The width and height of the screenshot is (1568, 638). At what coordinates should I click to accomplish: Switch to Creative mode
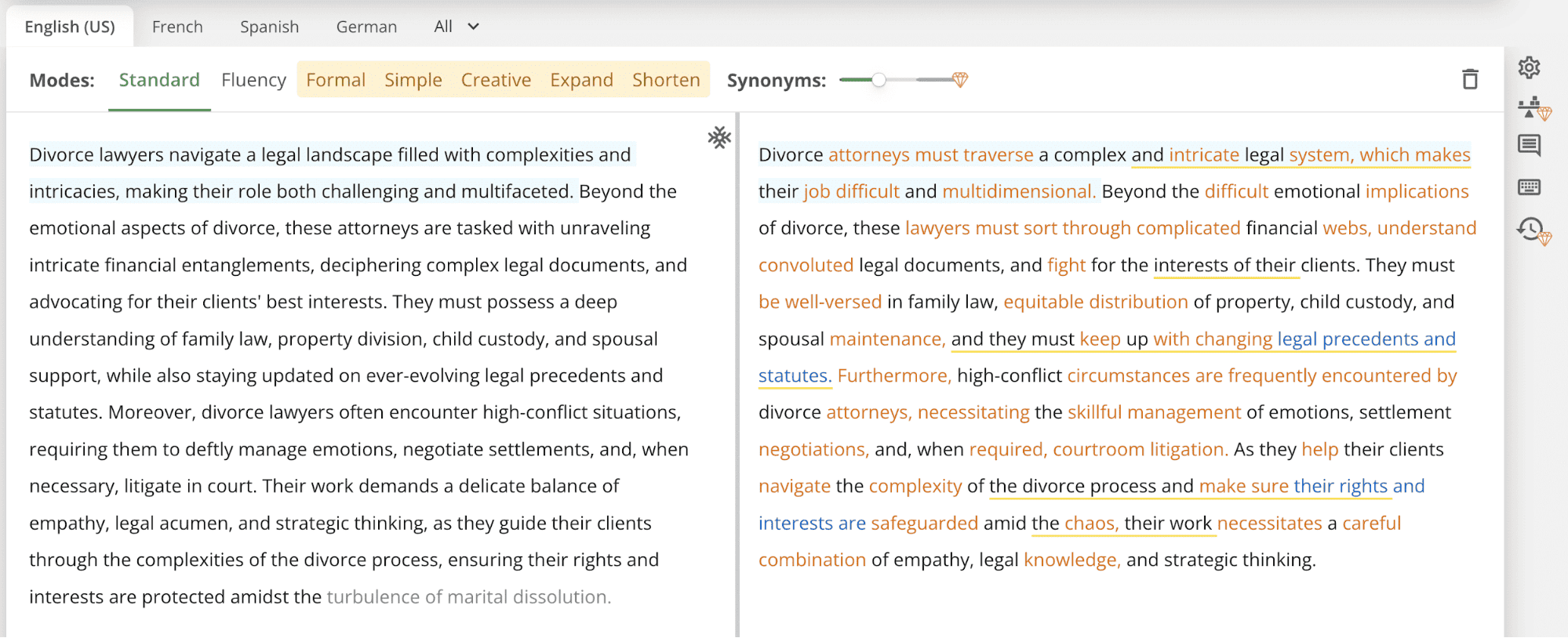(x=496, y=80)
